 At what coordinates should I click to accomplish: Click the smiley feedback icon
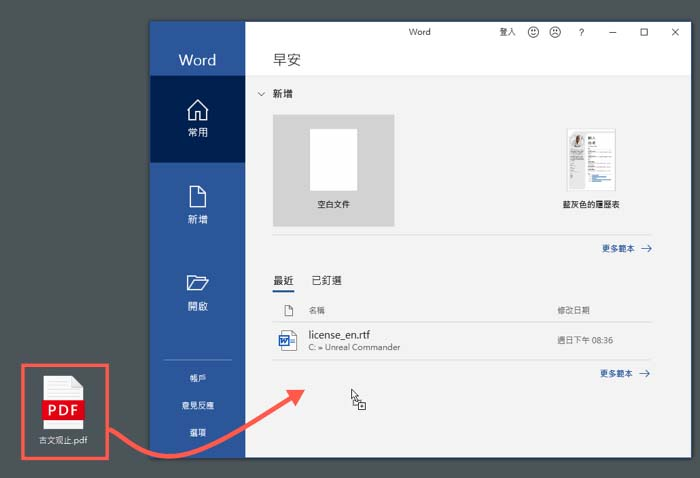(x=533, y=32)
